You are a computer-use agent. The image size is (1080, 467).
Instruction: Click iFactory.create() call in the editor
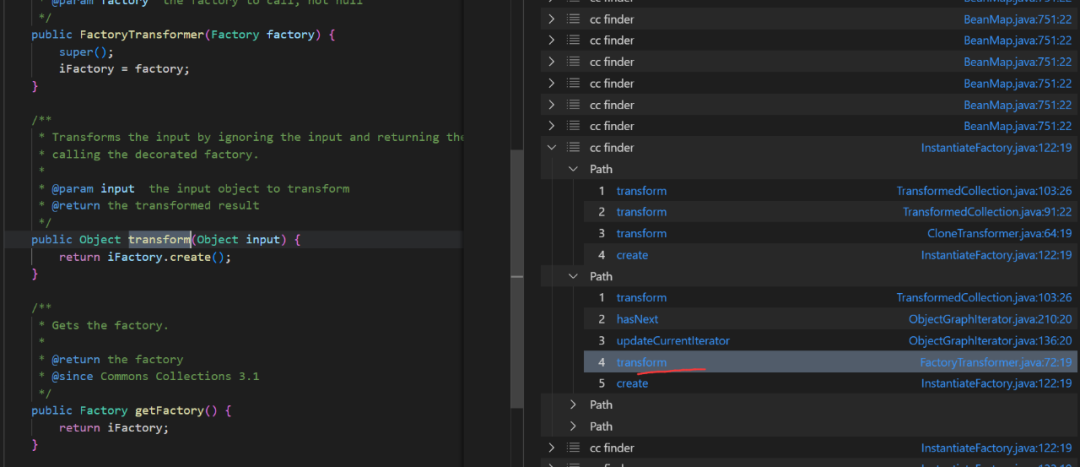169,257
